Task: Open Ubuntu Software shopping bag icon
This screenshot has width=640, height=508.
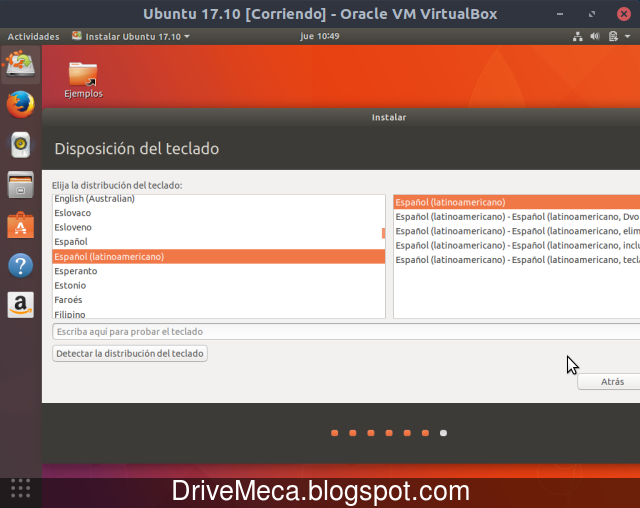Action: pyautogui.click(x=20, y=225)
